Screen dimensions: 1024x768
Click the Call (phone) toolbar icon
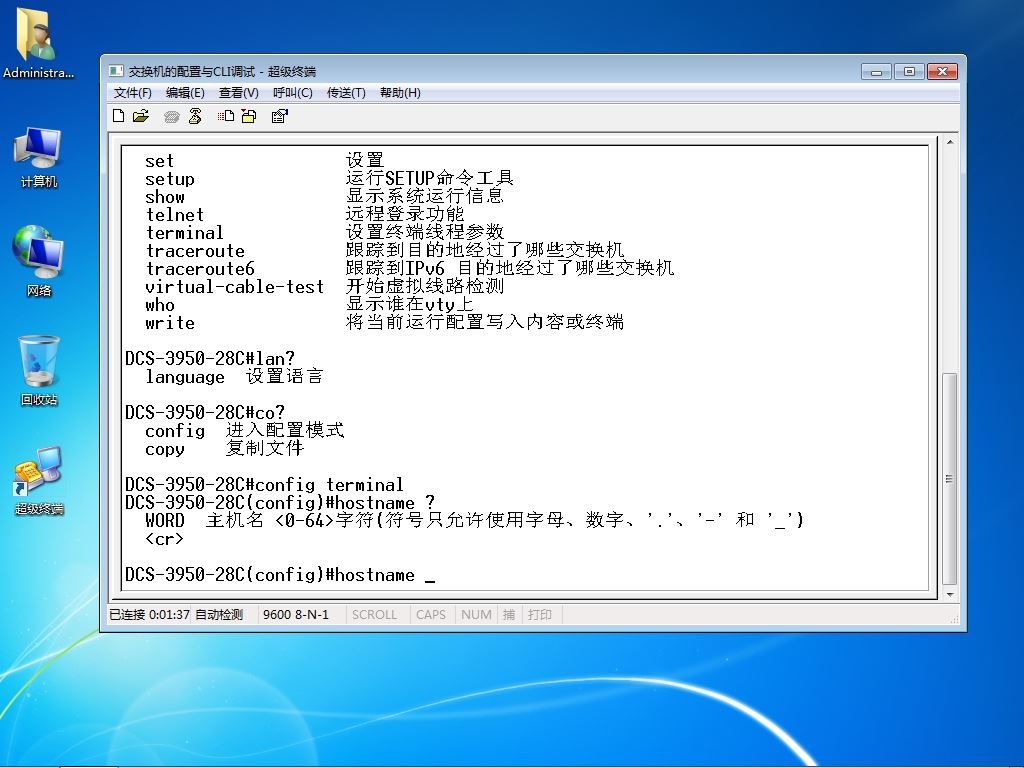coord(172,116)
